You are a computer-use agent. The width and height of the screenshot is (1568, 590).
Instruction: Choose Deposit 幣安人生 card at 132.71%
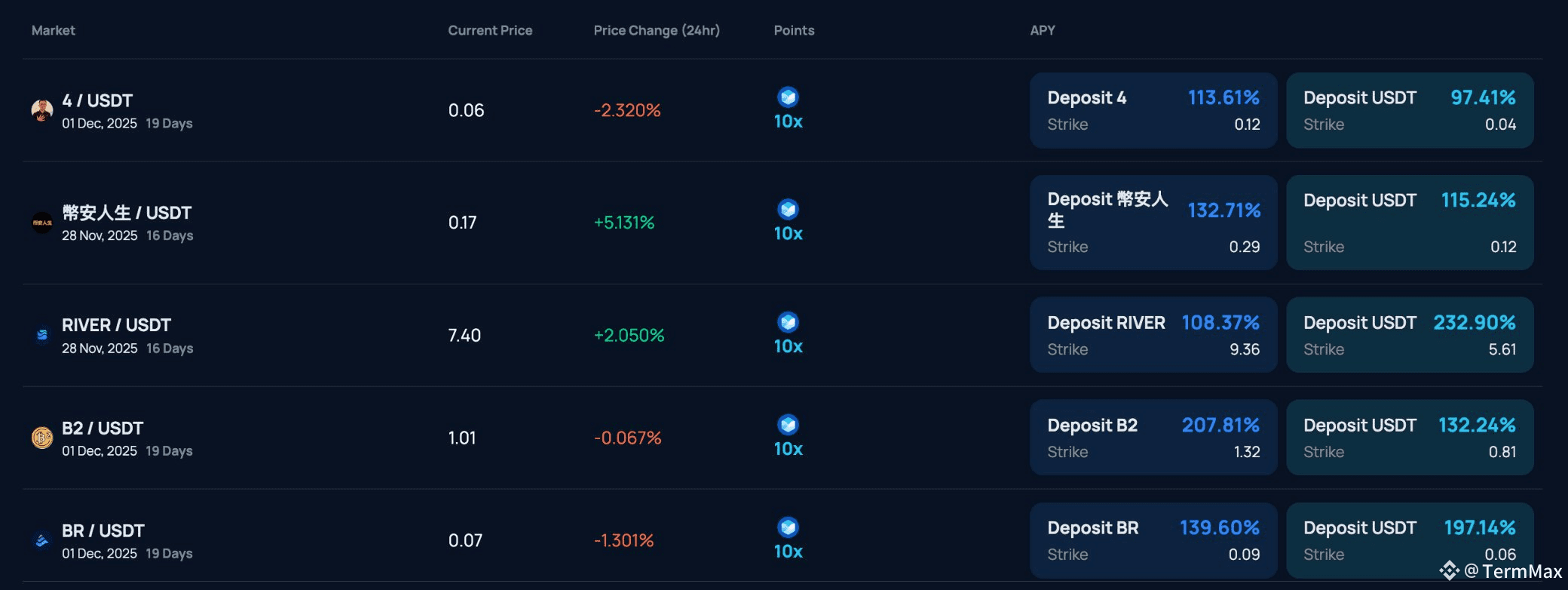(1153, 223)
